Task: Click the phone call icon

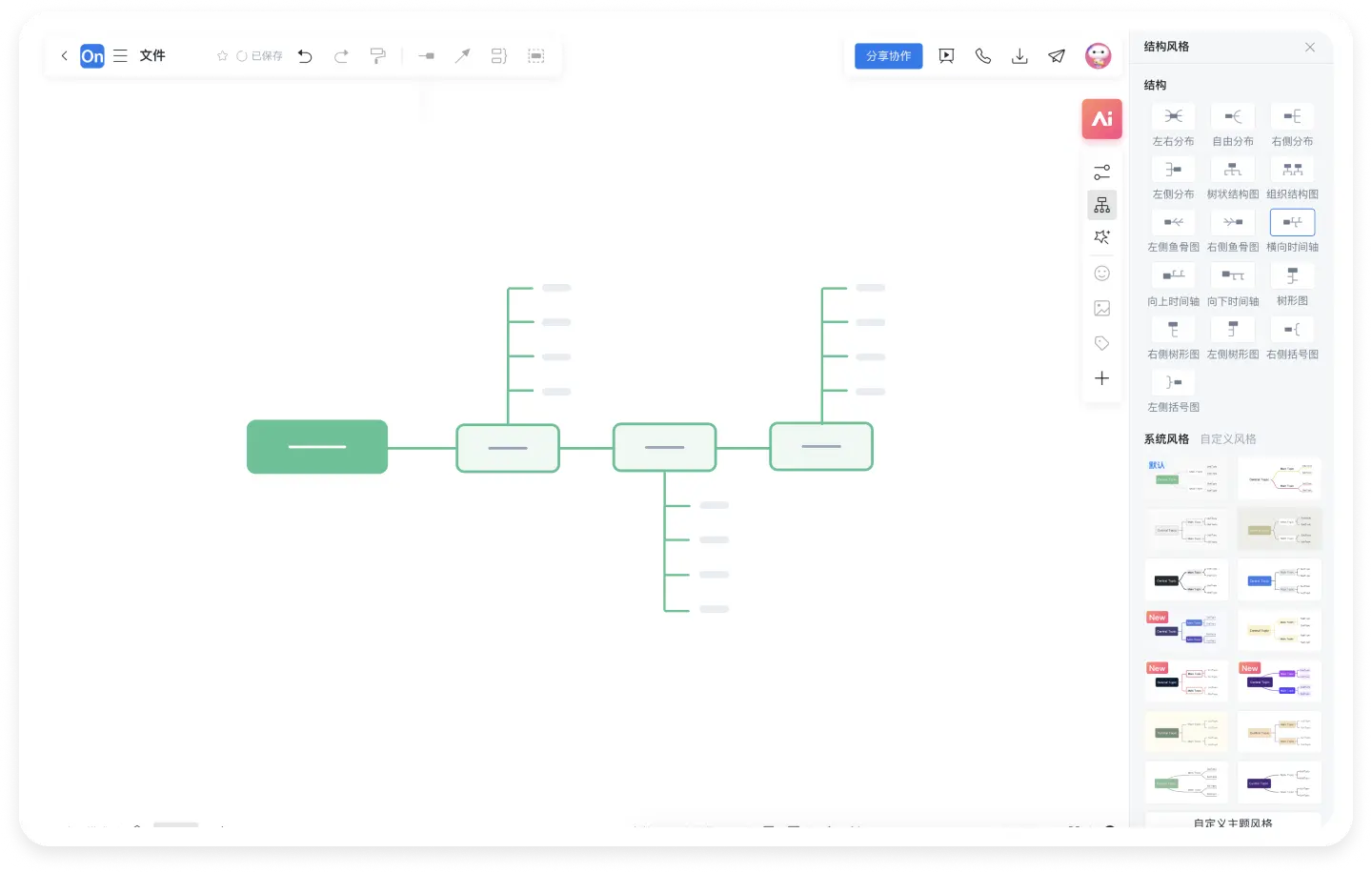Action: pyautogui.click(x=983, y=56)
